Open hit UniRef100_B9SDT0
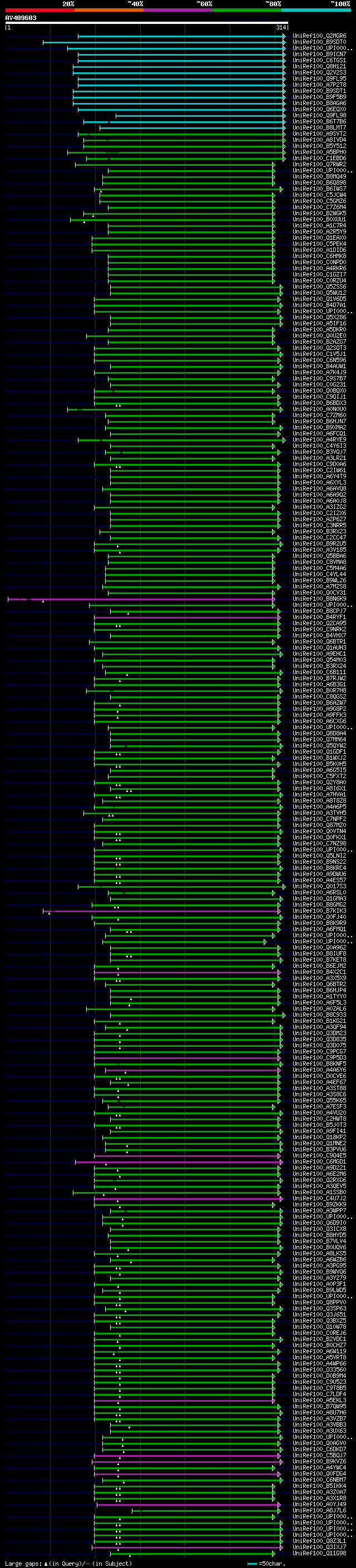 click(319, 42)
